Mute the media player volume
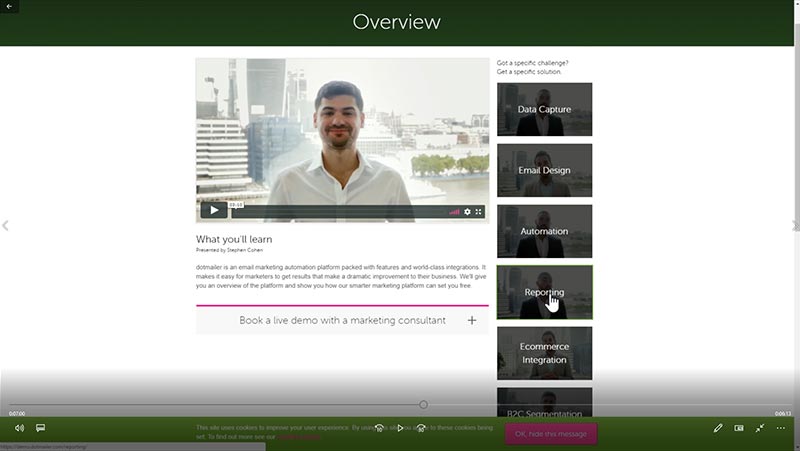 [x=19, y=428]
